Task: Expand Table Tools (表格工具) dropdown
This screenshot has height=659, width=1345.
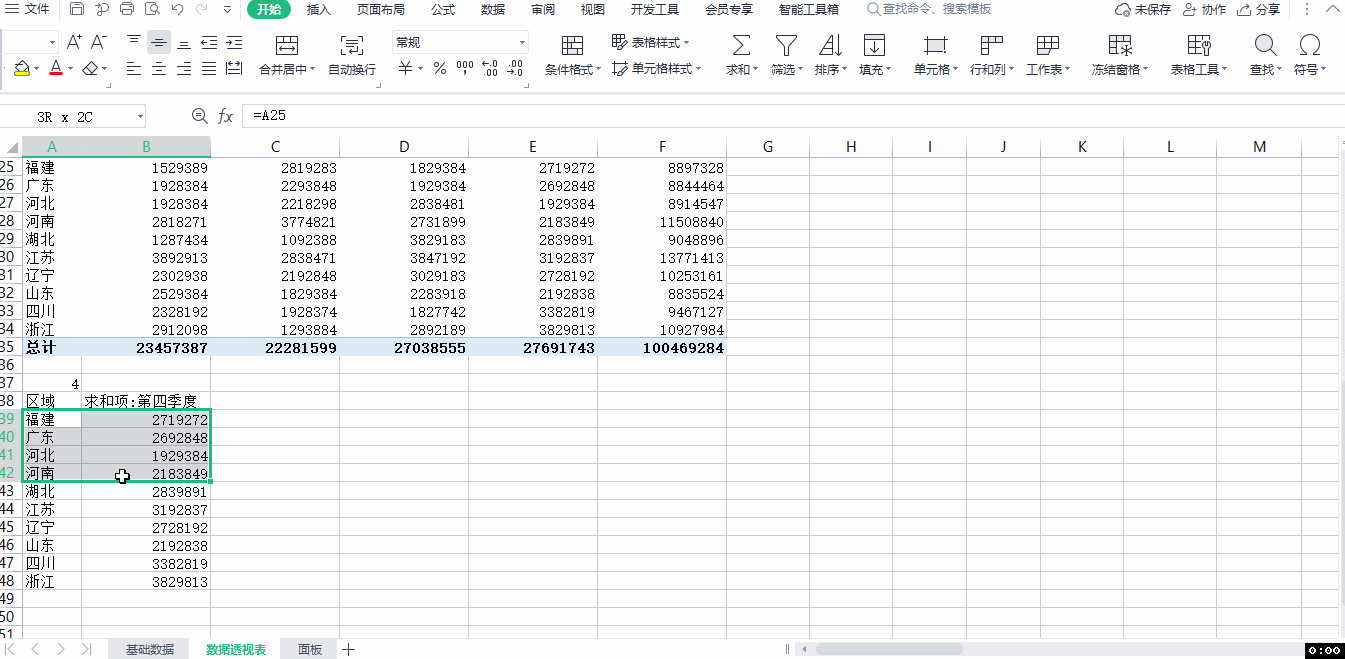Action: tap(1224, 70)
